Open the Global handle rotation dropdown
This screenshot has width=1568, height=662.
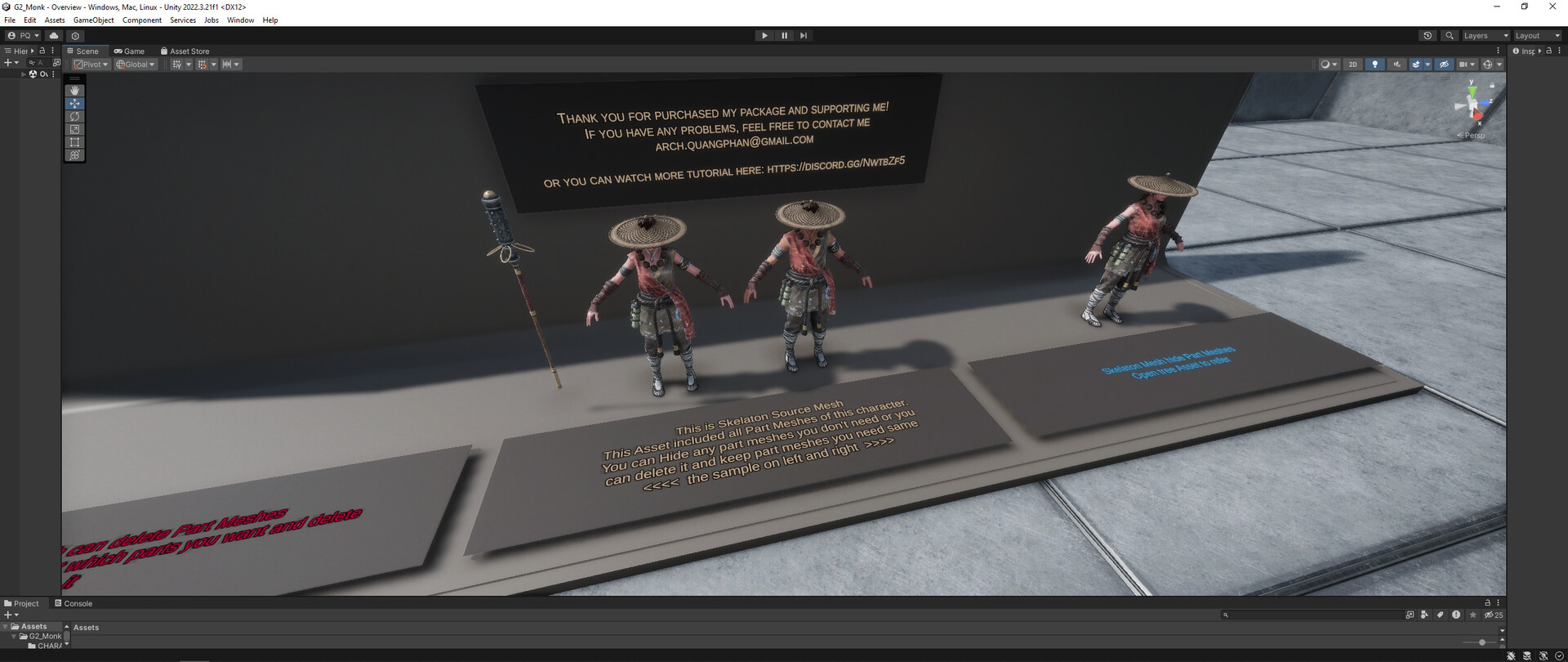click(136, 65)
